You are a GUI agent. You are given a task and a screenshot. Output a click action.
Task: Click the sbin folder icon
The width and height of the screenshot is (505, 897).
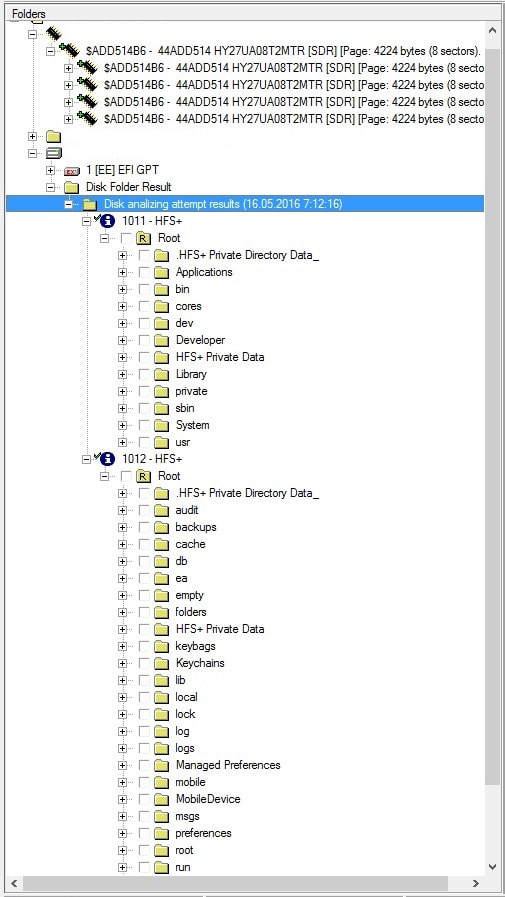tap(162, 408)
